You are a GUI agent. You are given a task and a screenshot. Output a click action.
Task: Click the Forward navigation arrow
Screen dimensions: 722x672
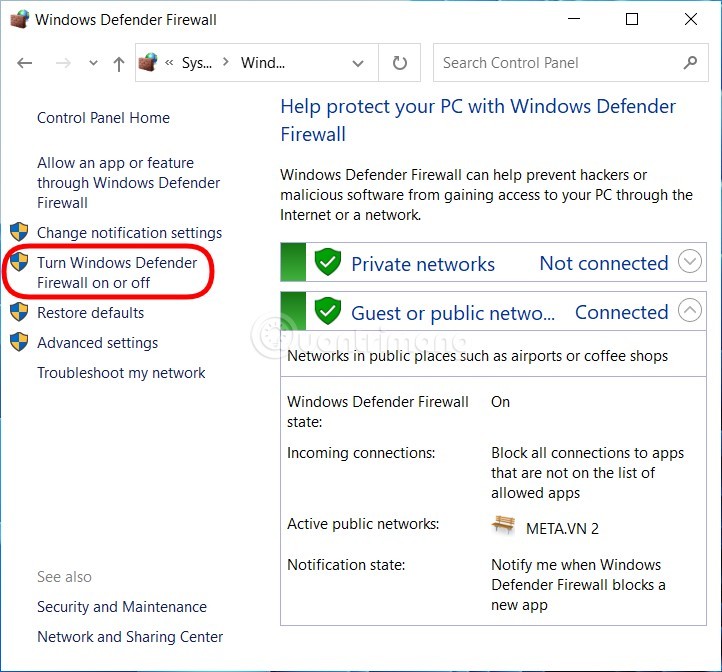(63, 63)
